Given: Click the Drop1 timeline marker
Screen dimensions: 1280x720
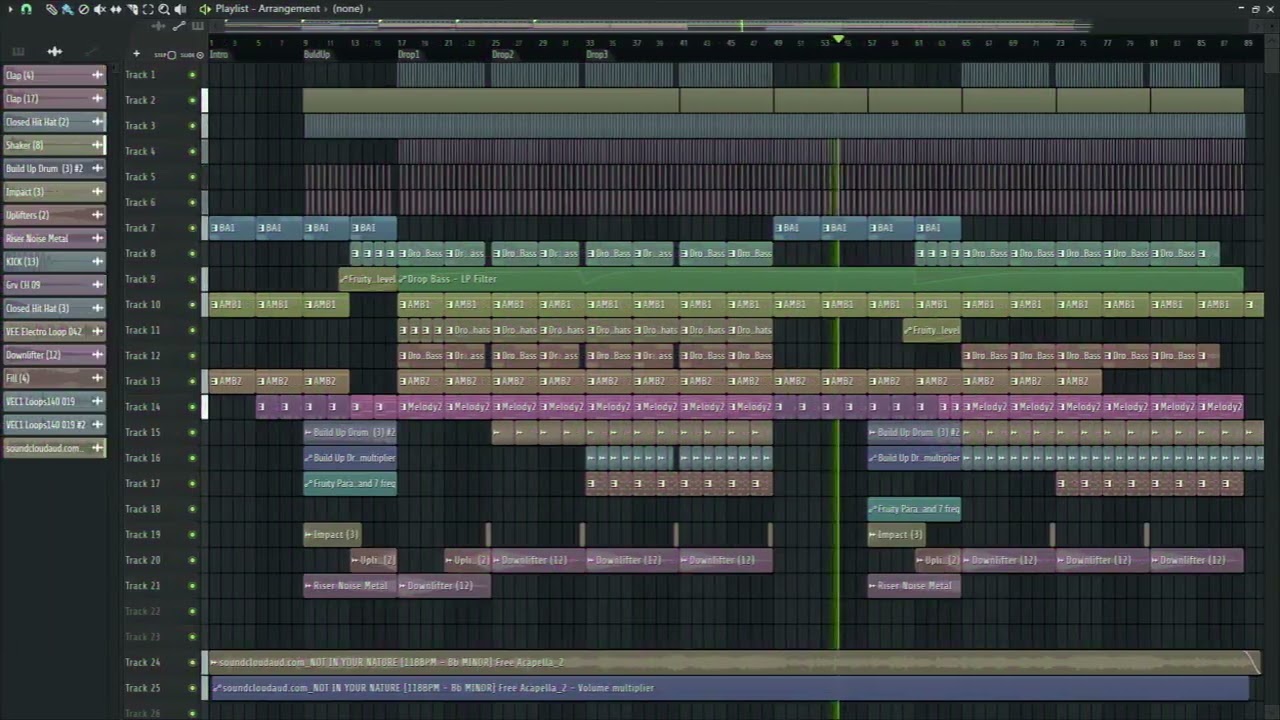Looking at the screenshot, I should click(409, 55).
